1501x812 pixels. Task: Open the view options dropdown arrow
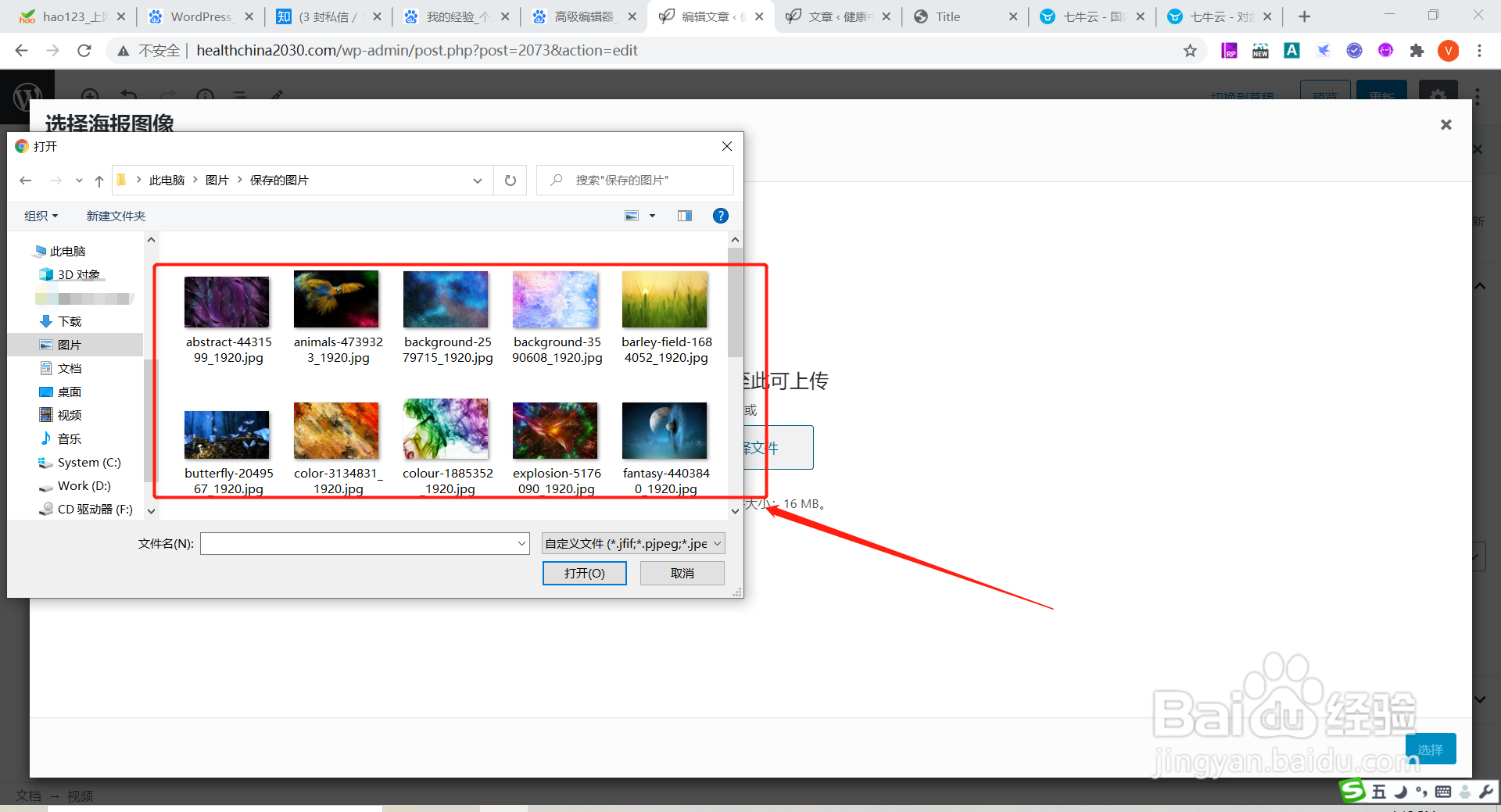pyautogui.click(x=653, y=216)
